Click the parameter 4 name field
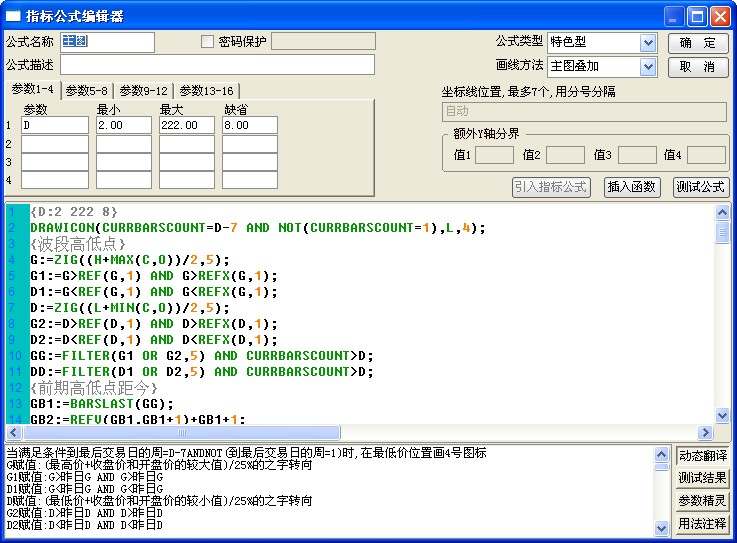 (55, 180)
